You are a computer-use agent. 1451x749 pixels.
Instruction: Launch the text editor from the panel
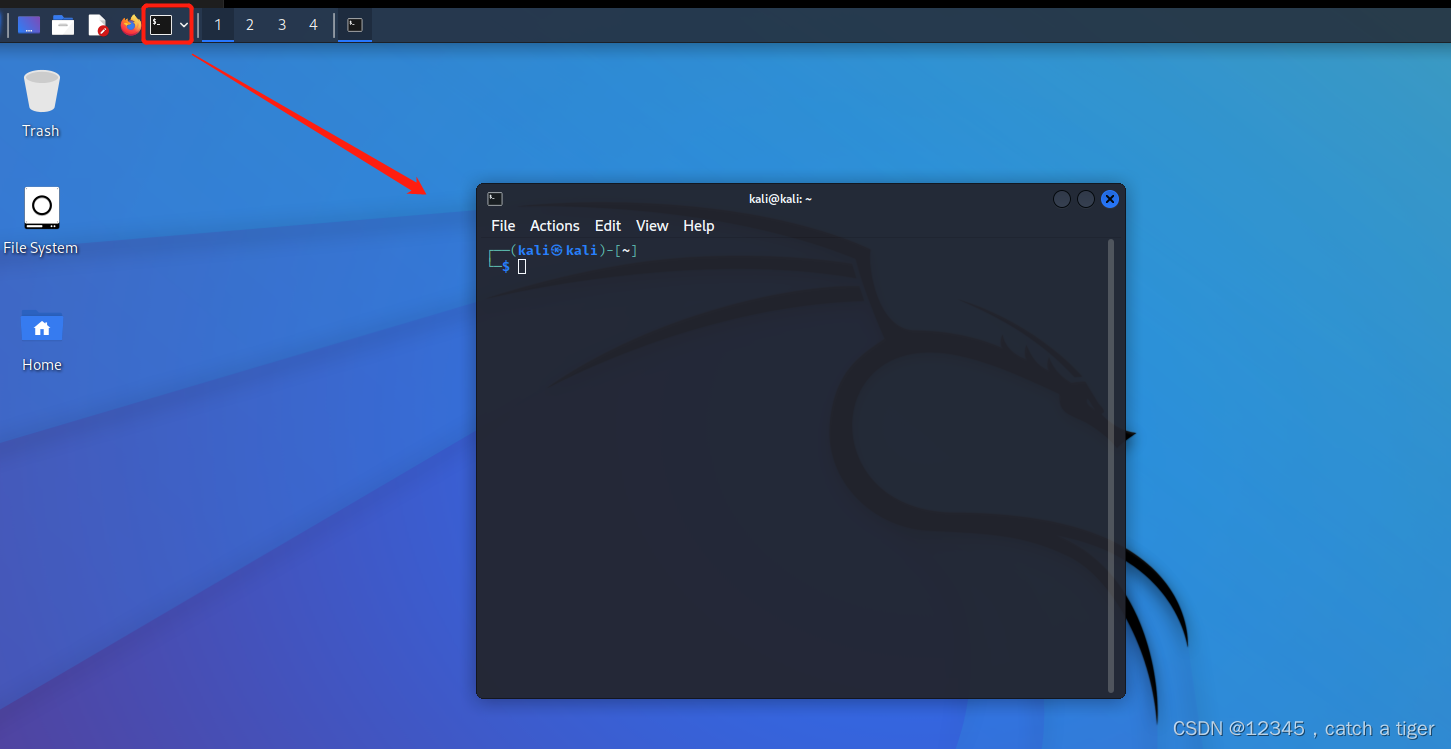click(97, 25)
